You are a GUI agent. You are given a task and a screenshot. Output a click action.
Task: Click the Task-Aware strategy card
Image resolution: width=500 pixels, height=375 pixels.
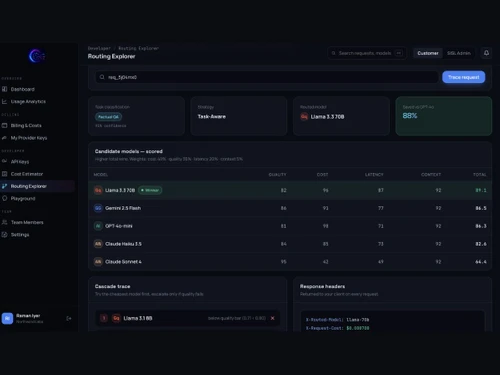pos(239,116)
